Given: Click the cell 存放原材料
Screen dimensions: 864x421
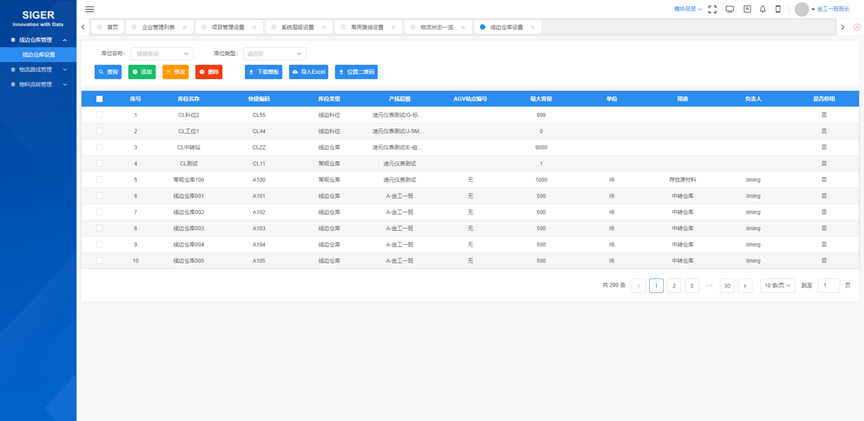Looking at the screenshot, I should click(x=682, y=180).
